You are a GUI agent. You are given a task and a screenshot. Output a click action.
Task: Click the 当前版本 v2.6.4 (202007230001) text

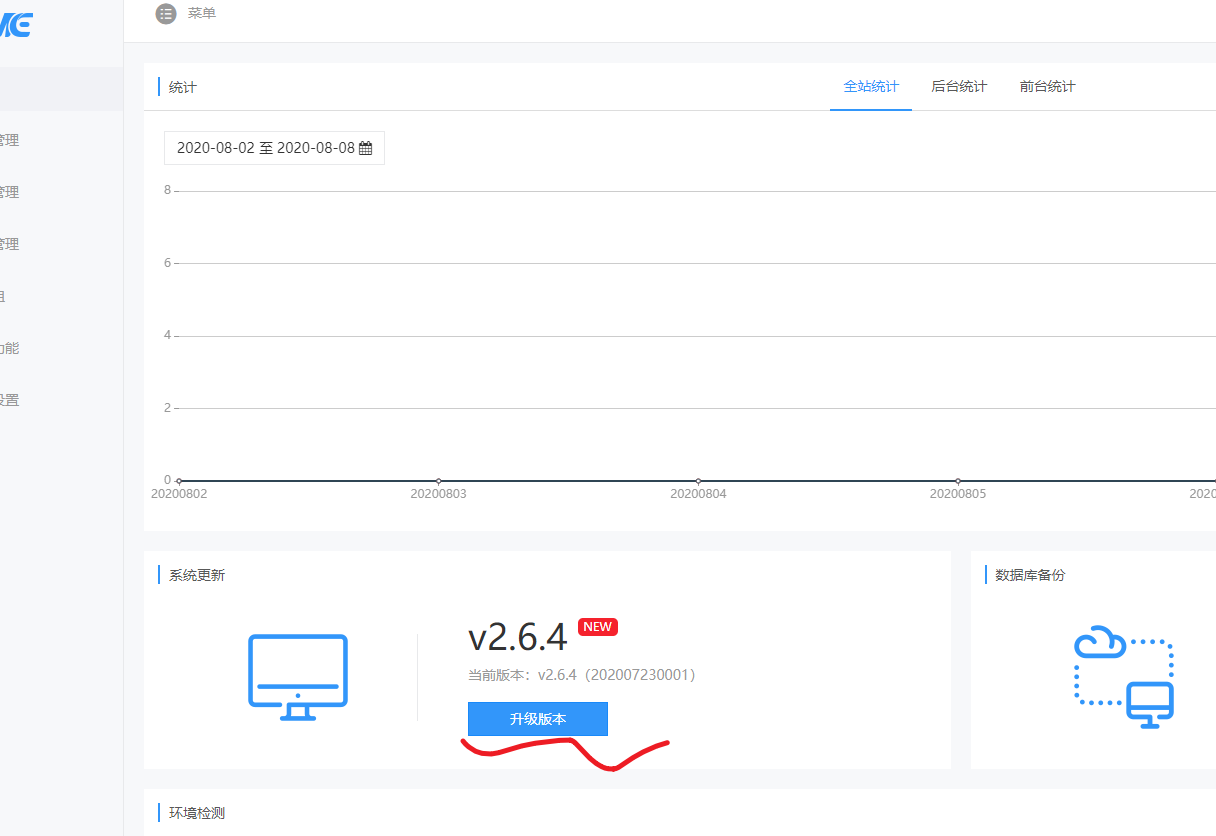tap(582, 675)
